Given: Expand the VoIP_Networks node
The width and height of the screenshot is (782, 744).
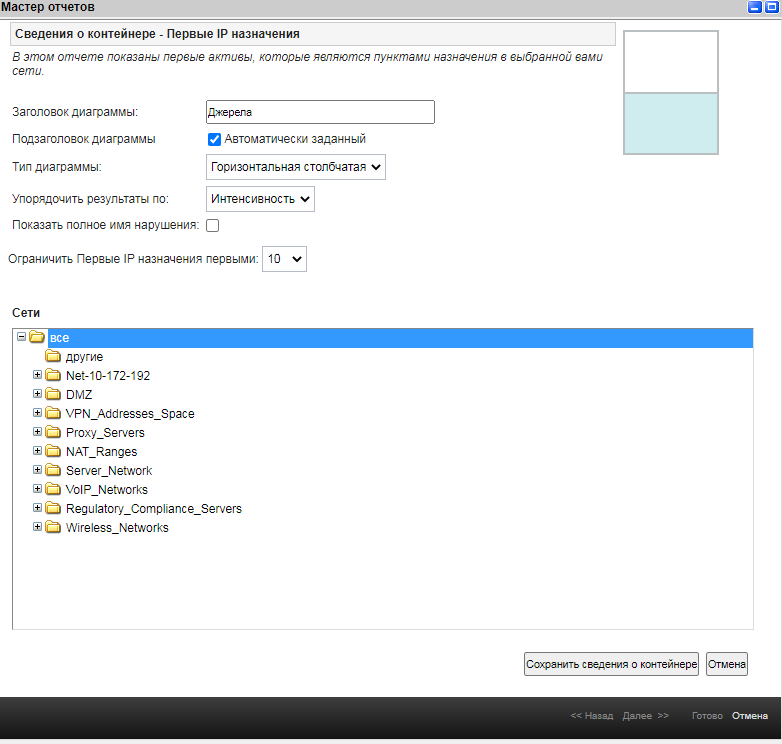Looking at the screenshot, I should click(37, 488).
